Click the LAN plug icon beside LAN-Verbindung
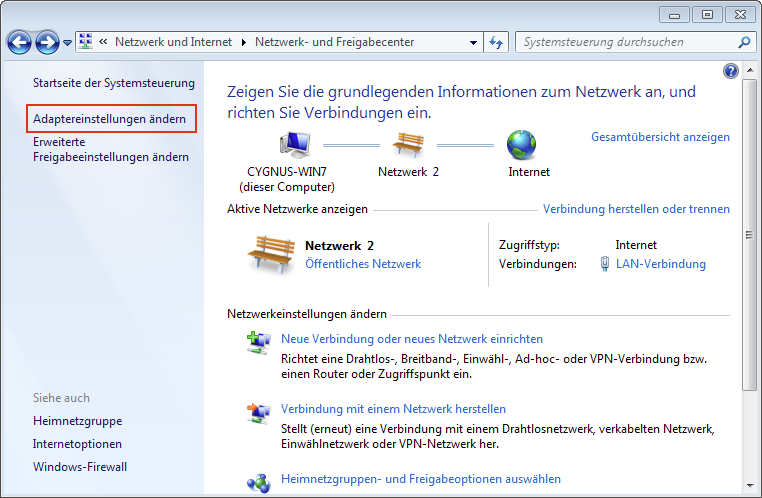Screen dimensions: 762x498 605,264
